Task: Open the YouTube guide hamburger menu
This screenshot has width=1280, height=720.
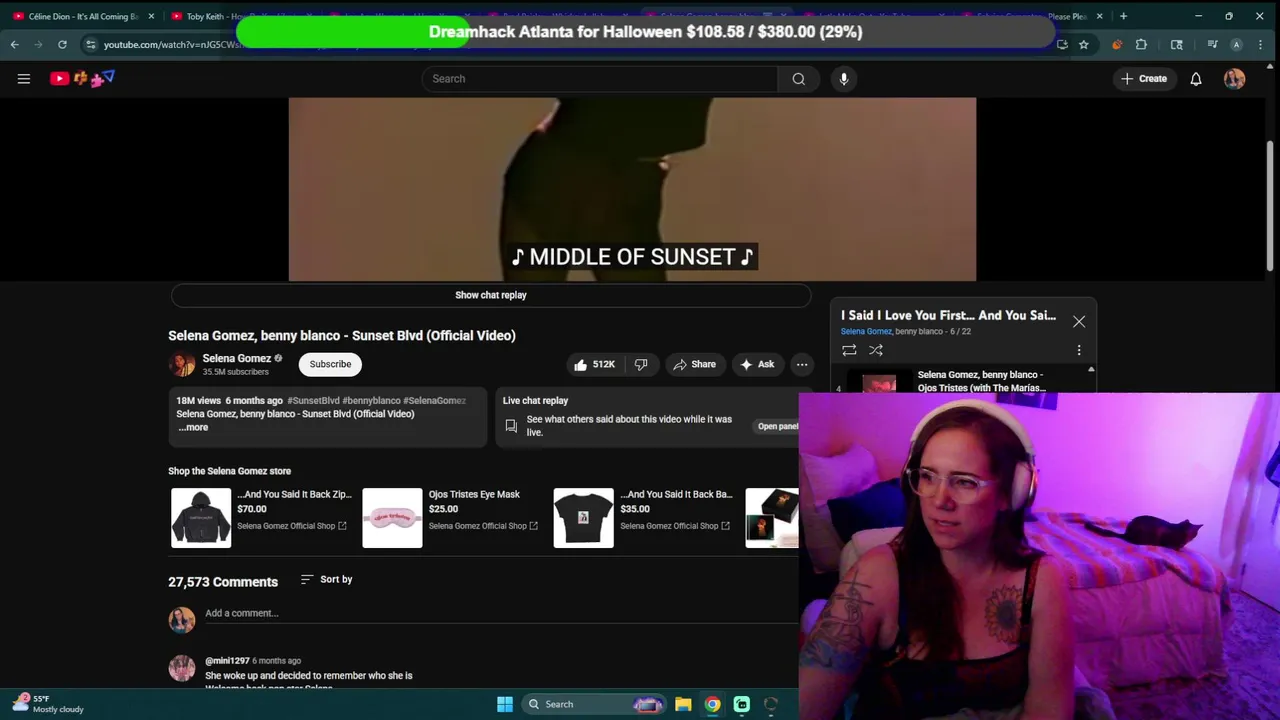Action: coord(24,79)
